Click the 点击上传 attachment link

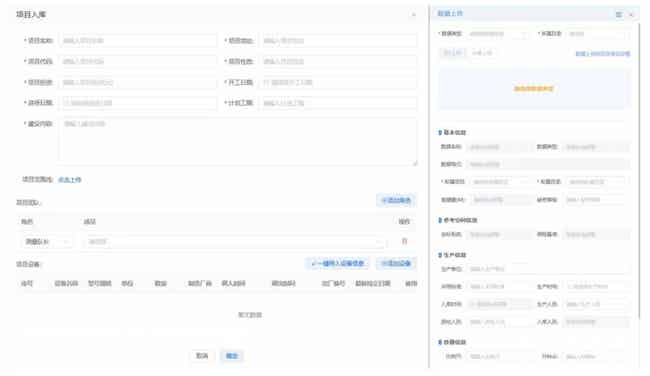(70, 180)
